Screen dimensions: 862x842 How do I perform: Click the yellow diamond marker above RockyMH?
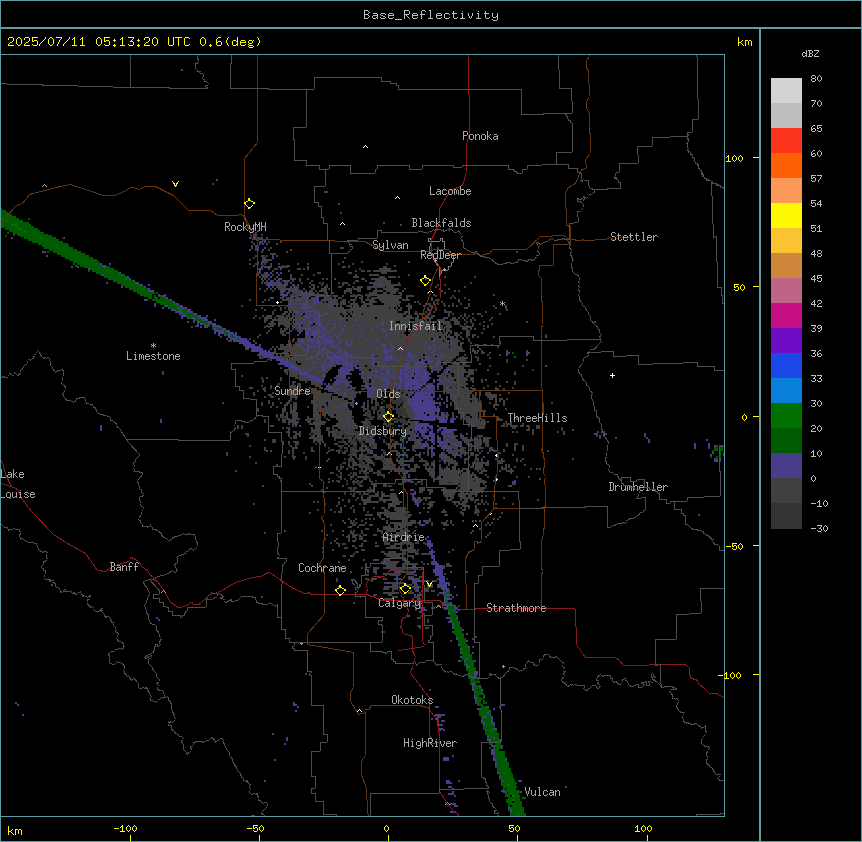tap(250, 204)
